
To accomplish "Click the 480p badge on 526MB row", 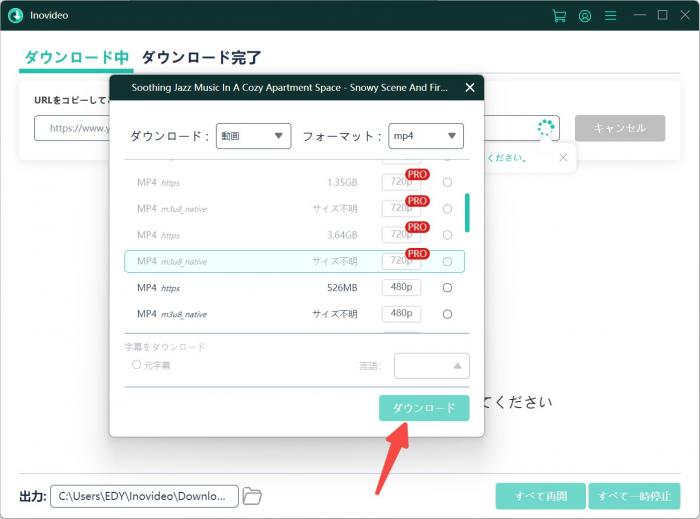I will [401, 287].
